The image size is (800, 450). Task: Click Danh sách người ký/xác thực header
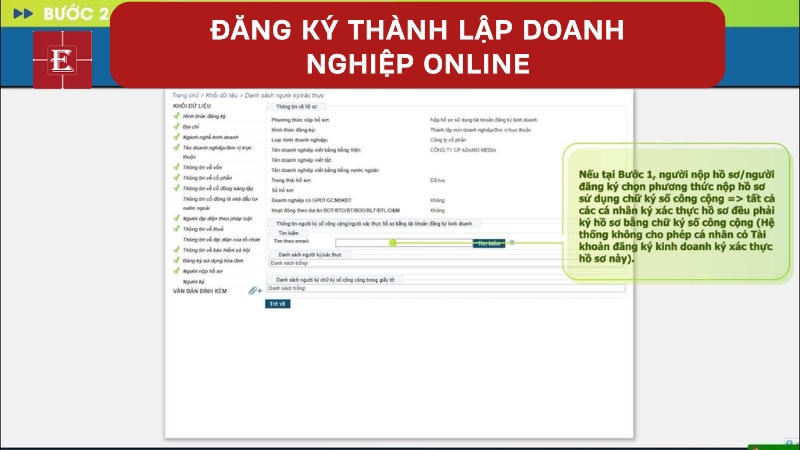pos(310,255)
